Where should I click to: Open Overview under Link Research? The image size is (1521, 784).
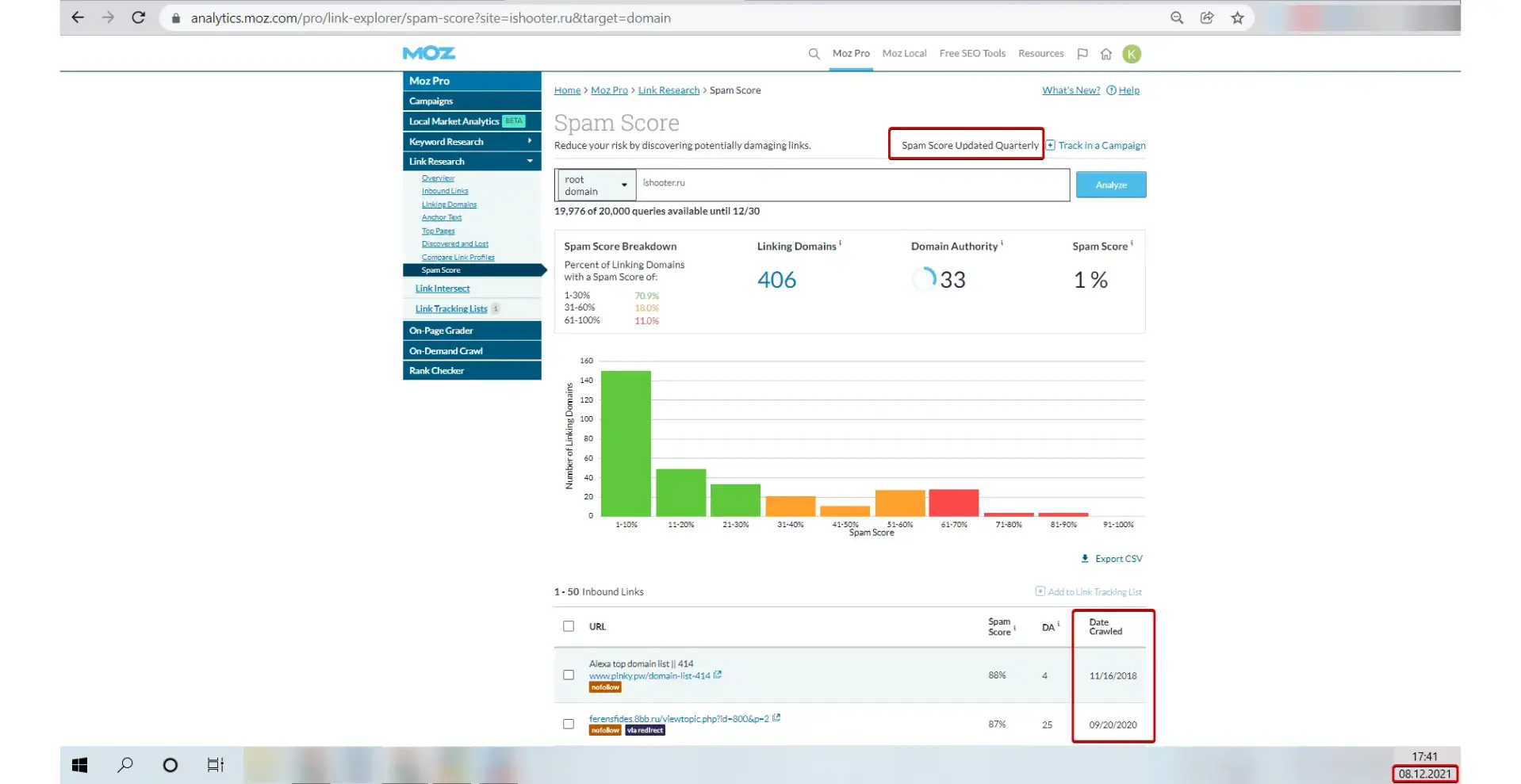coord(438,178)
